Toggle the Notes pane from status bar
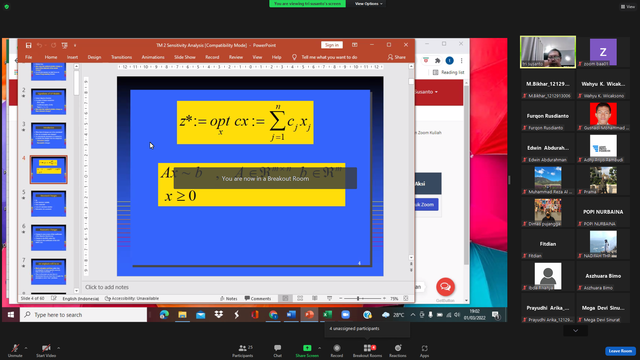This screenshot has height=360, width=640. tap(229, 298)
